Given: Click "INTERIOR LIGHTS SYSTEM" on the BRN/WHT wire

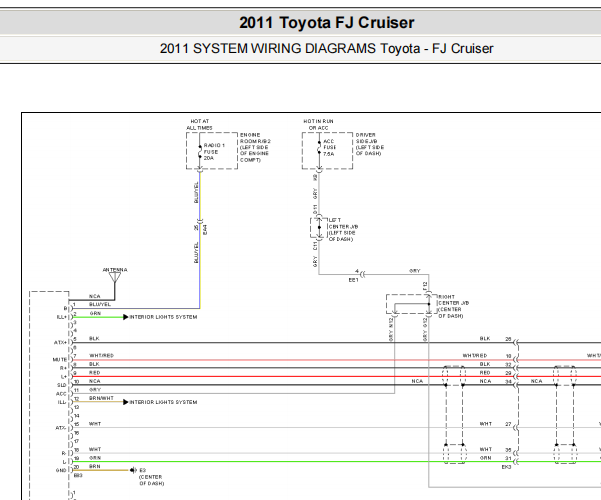Looking at the screenshot, I should 163,402.
